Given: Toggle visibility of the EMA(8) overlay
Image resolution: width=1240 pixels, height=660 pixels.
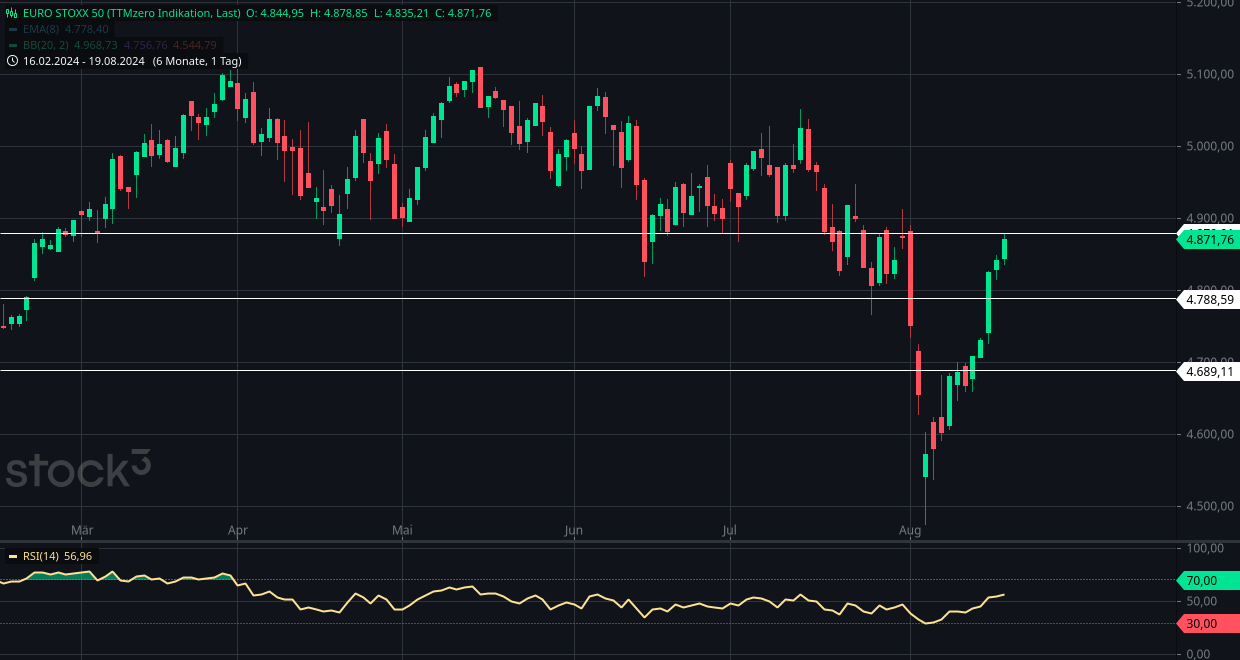Looking at the screenshot, I should [40, 30].
